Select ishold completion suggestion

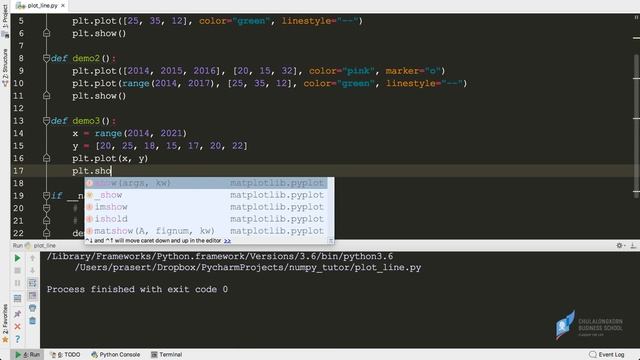point(206,219)
